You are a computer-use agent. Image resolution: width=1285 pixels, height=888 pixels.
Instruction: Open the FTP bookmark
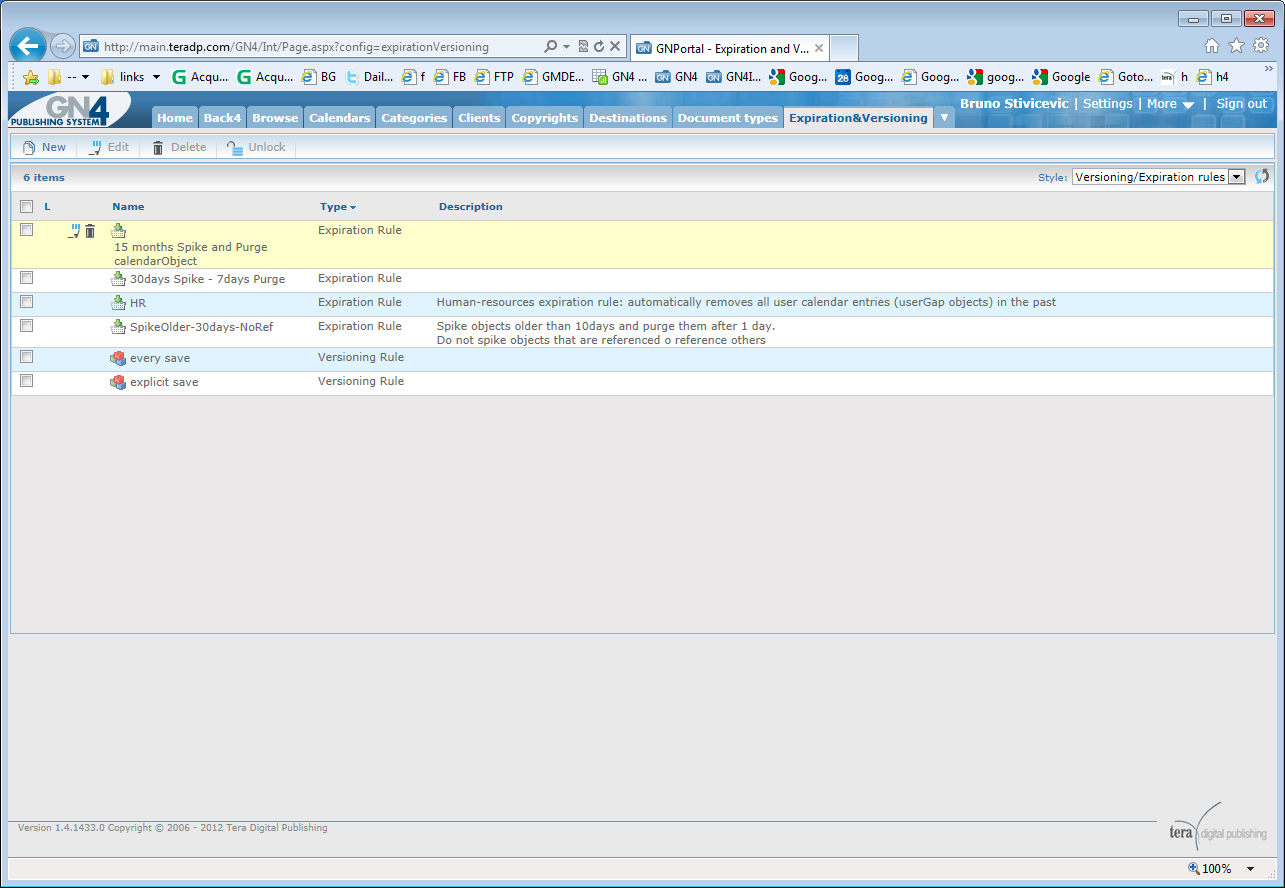[494, 77]
